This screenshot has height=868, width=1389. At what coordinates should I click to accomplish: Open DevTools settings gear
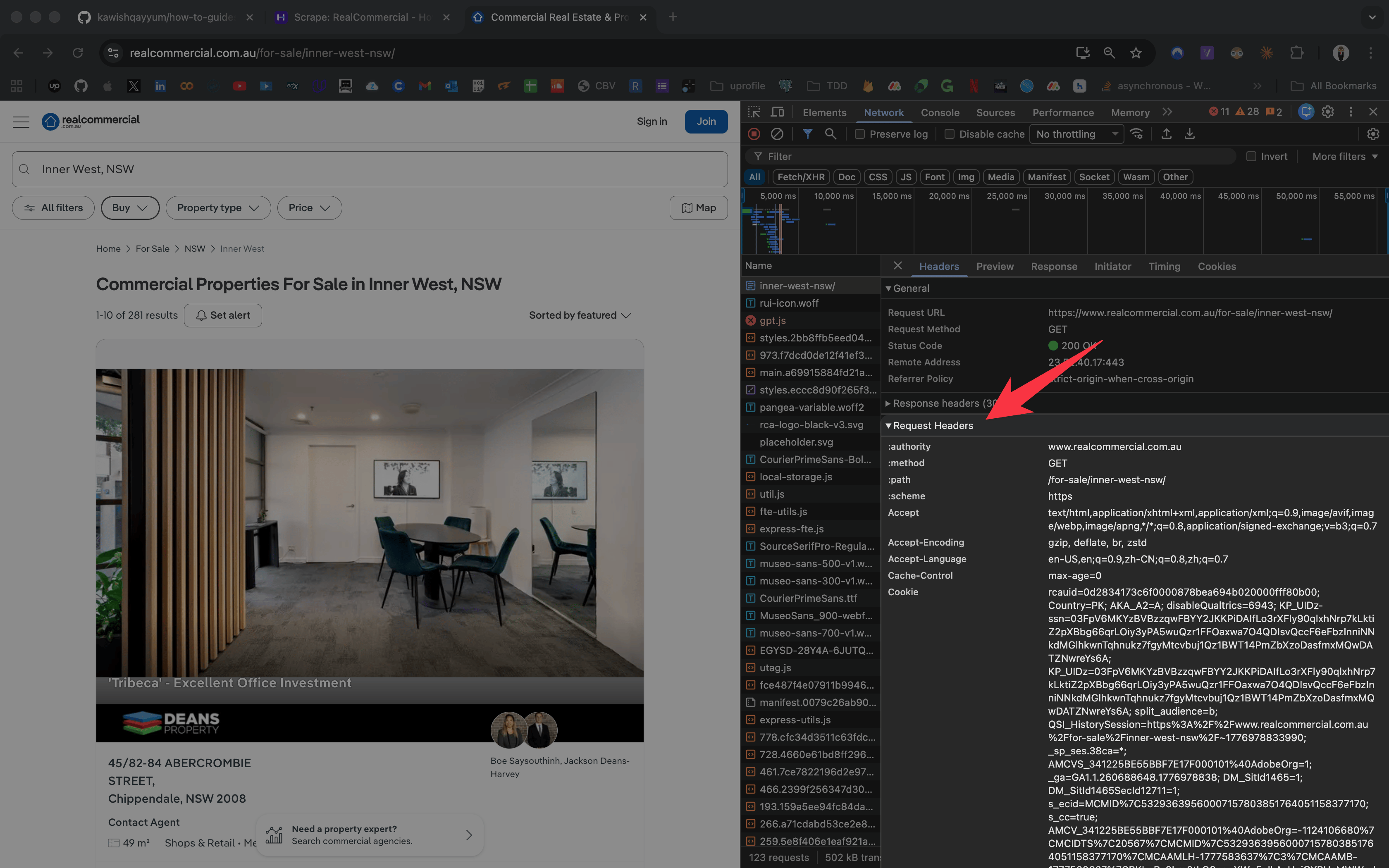click(x=1327, y=112)
